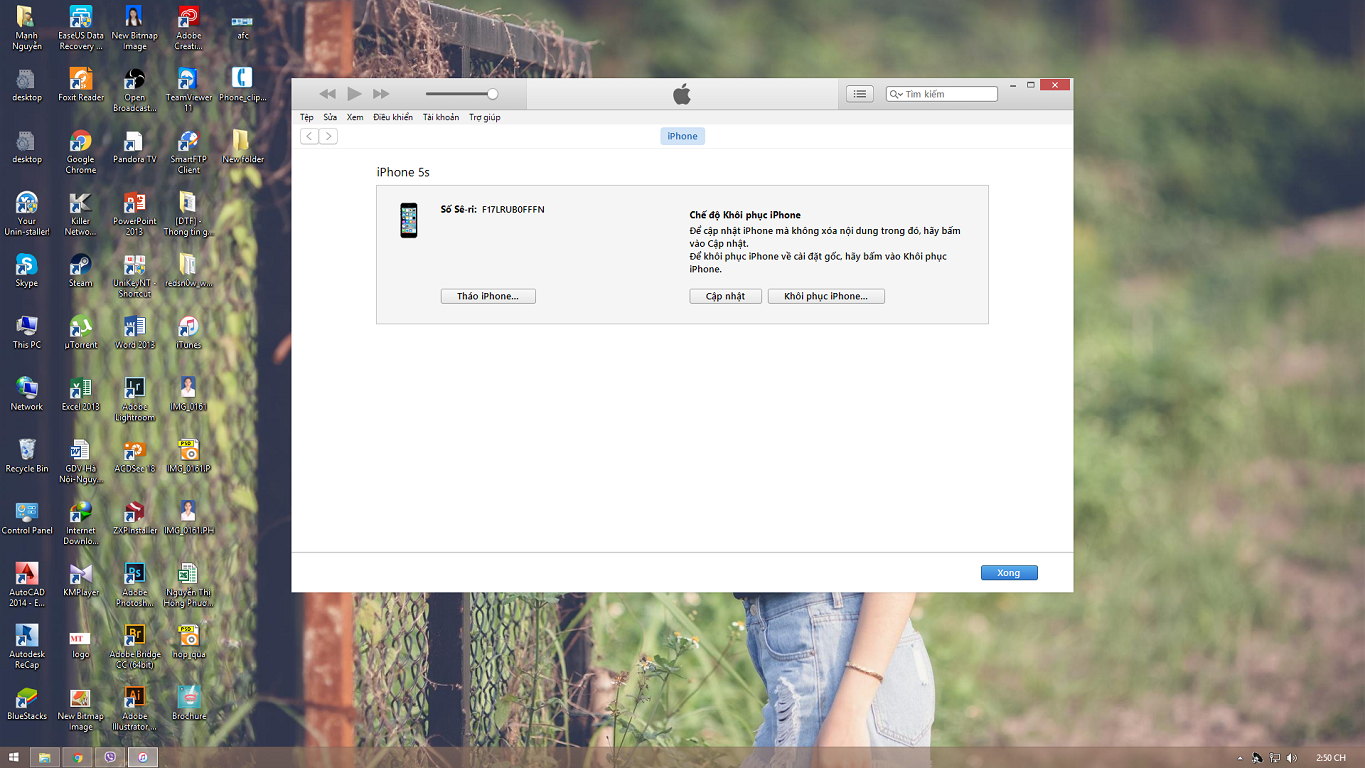Click the fast-forward button in iTunes
Viewport: 1365px width, 768px height.
(x=381, y=94)
